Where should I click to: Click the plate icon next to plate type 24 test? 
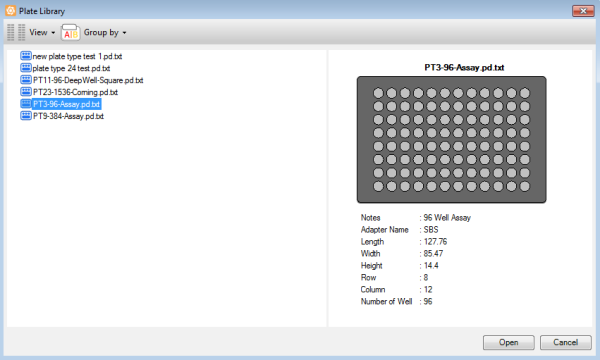[26, 68]
